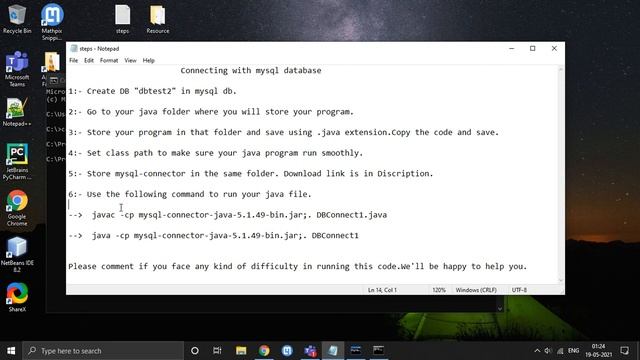The image size is (640, 360).
Task: Open Task View from the taskbar
Action: point(217,351)
